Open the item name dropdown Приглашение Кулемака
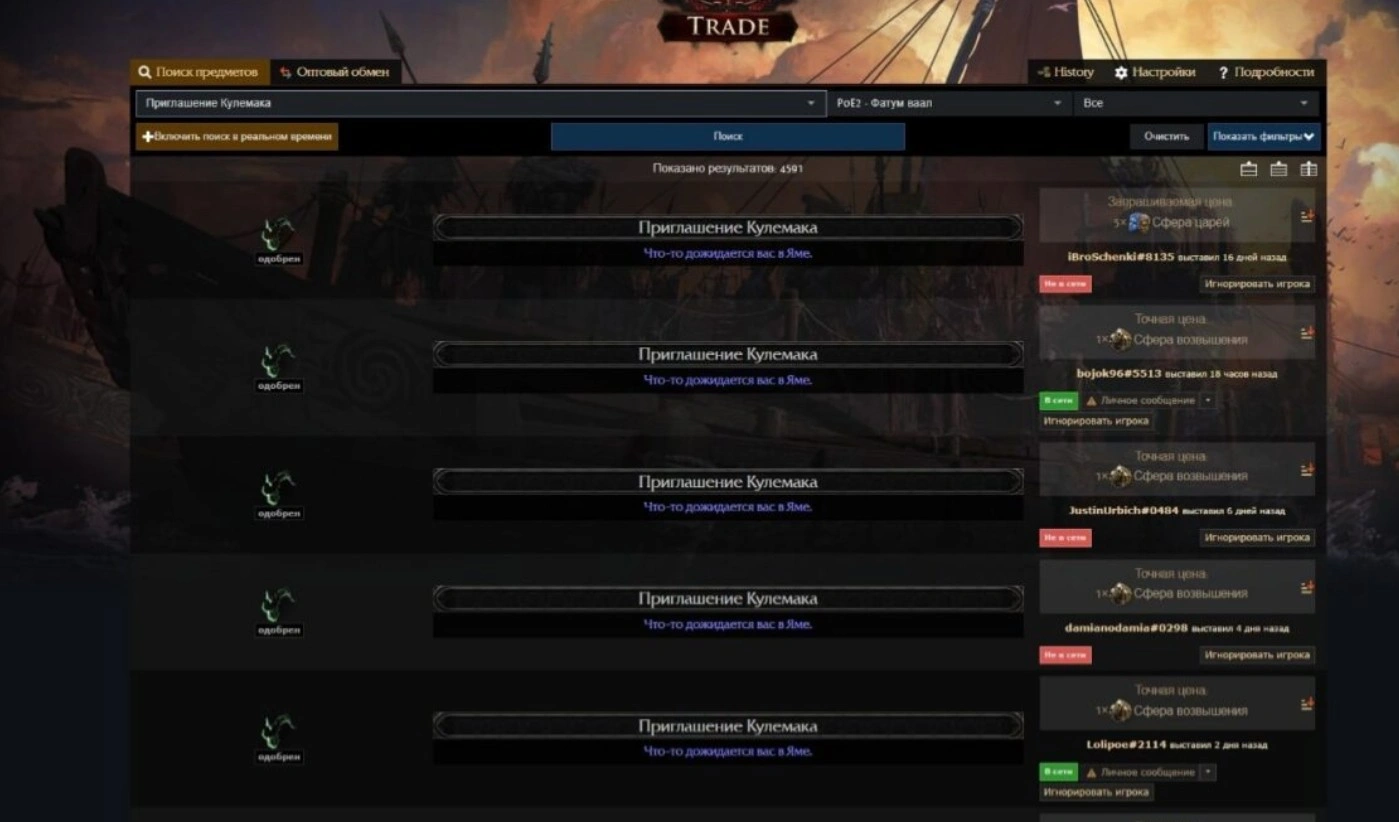The width and height of the screenshot is (1399, 822). (479, 103)
